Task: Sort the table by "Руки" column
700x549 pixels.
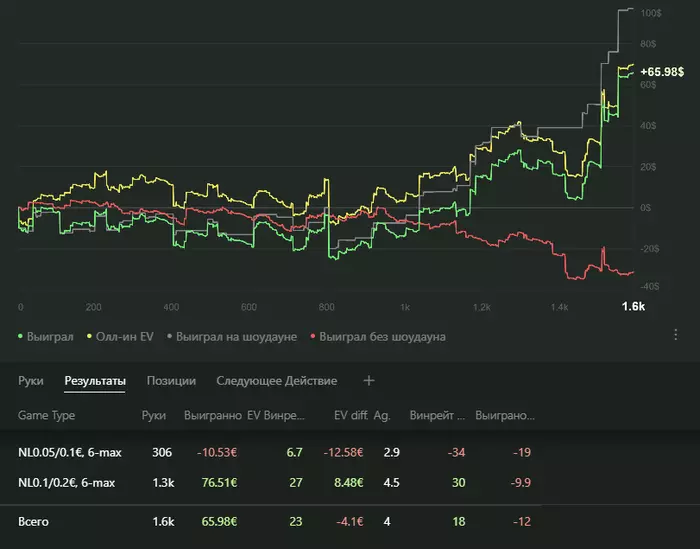Action: pyautogui.click(x=154, y=415)
